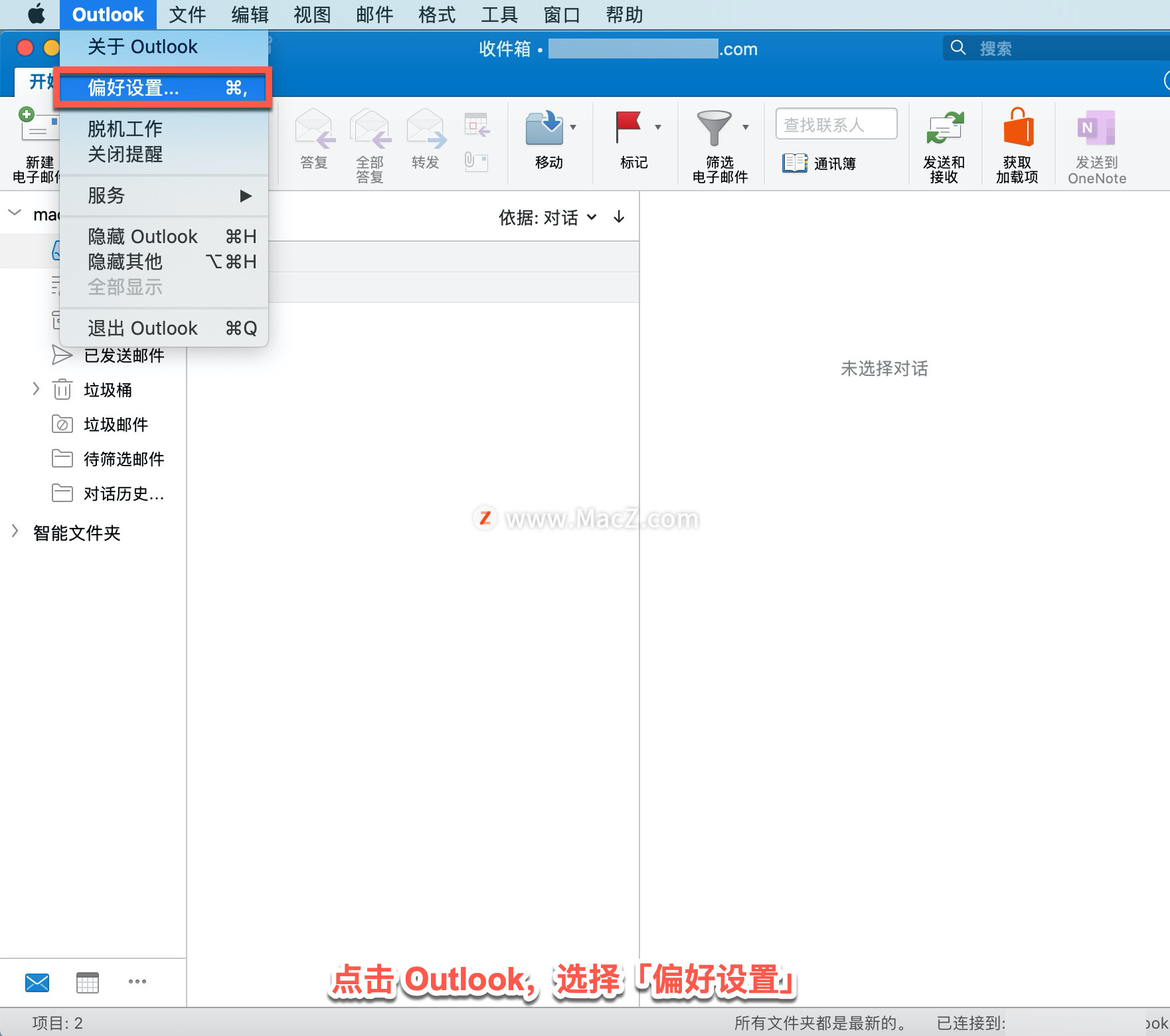
Task: Select 偏好设置... menu item
Action: tap(164, 88)
